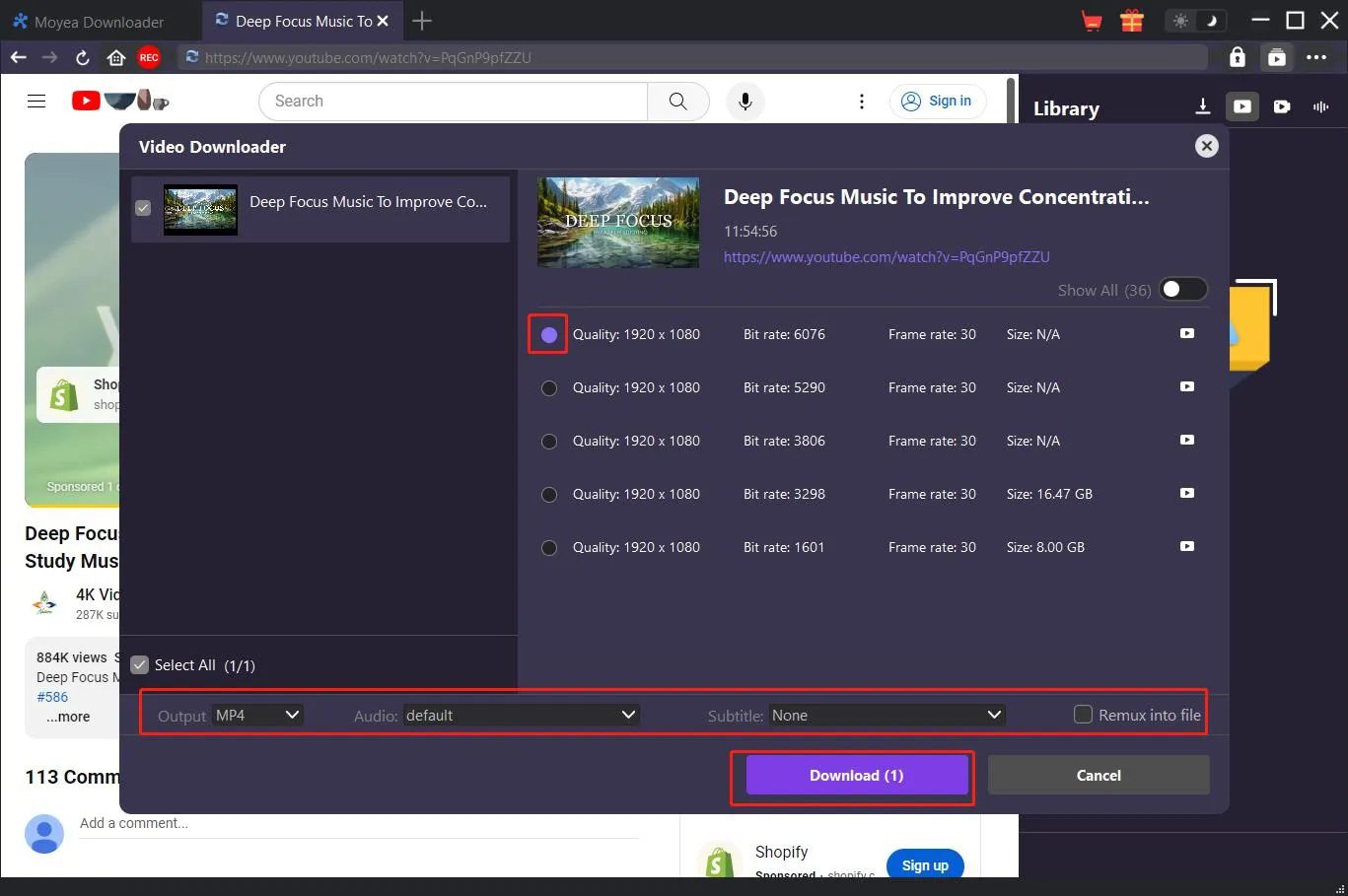Select the Bit rate 5290 quality option
1348x896 pixels.
click(x=549, y=388)
